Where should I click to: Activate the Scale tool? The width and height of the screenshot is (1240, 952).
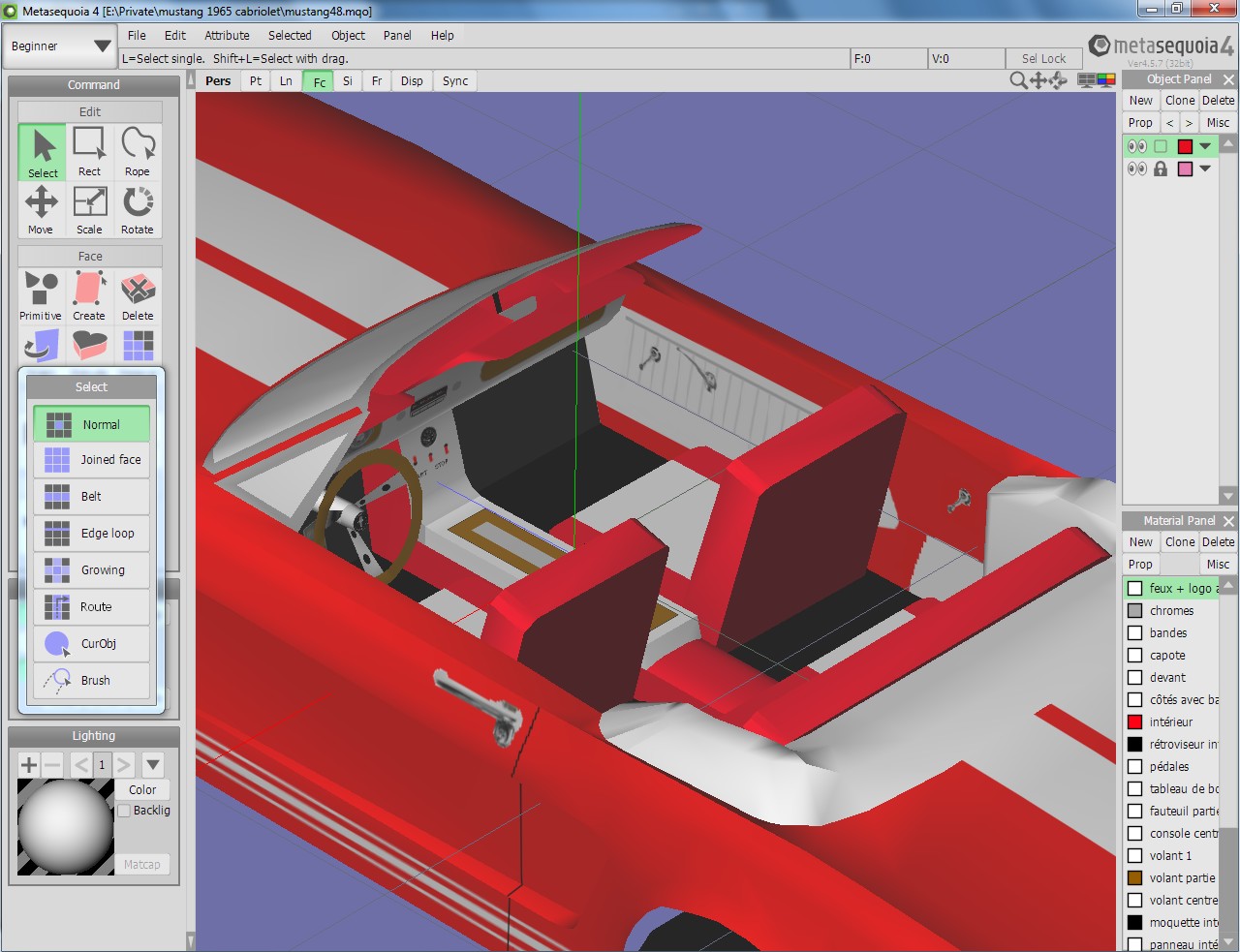pyautogui.click(x=89, y=210)
